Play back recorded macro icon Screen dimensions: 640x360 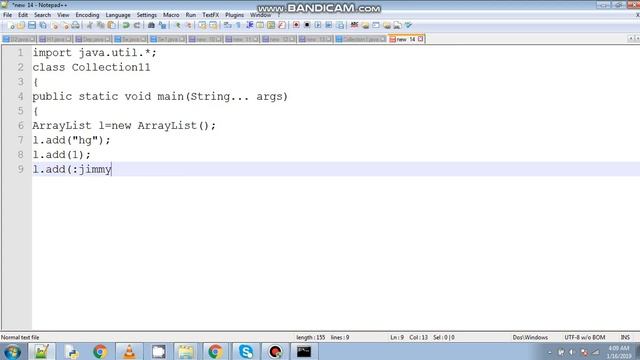click(x=318, y=25)
